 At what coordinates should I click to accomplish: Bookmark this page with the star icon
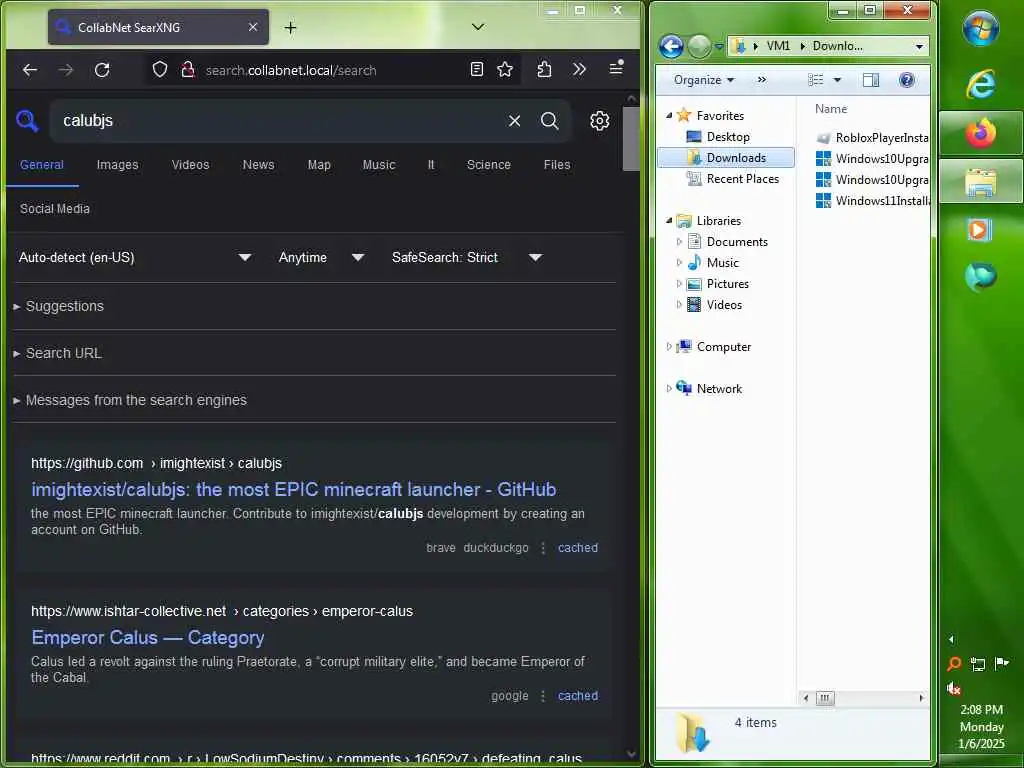tap(505, 69)
